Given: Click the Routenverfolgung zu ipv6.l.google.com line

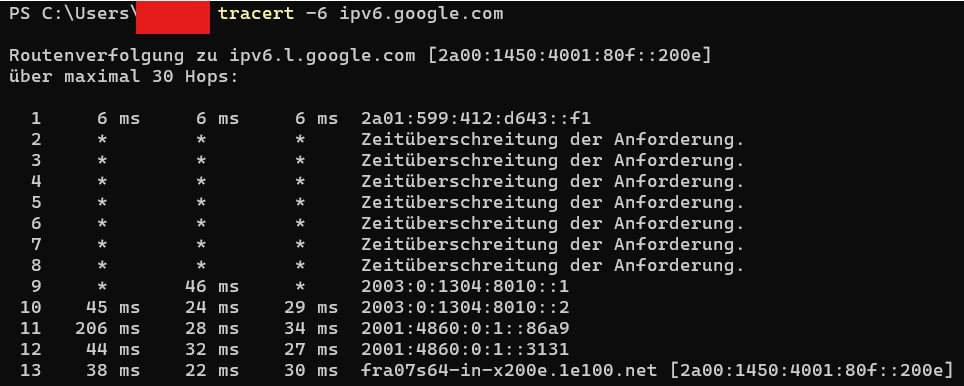Looking at the screenshot, I should coord(360,56).
